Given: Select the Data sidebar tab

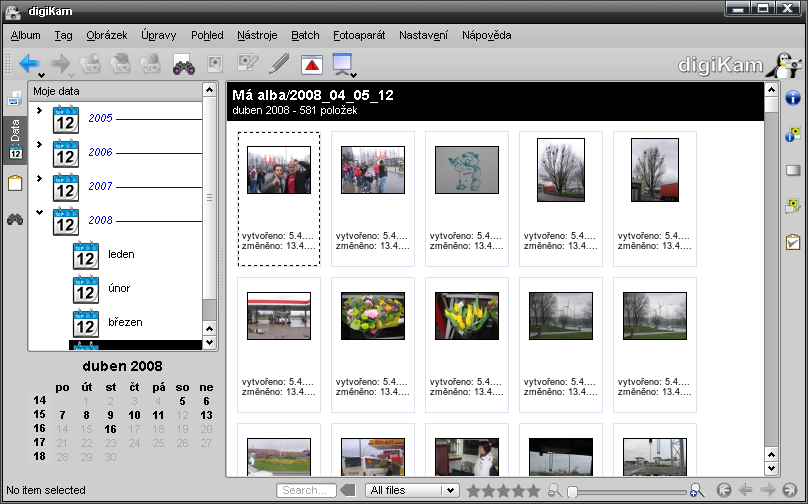Looking at the screenshot, I should click(x=14, y=139).
